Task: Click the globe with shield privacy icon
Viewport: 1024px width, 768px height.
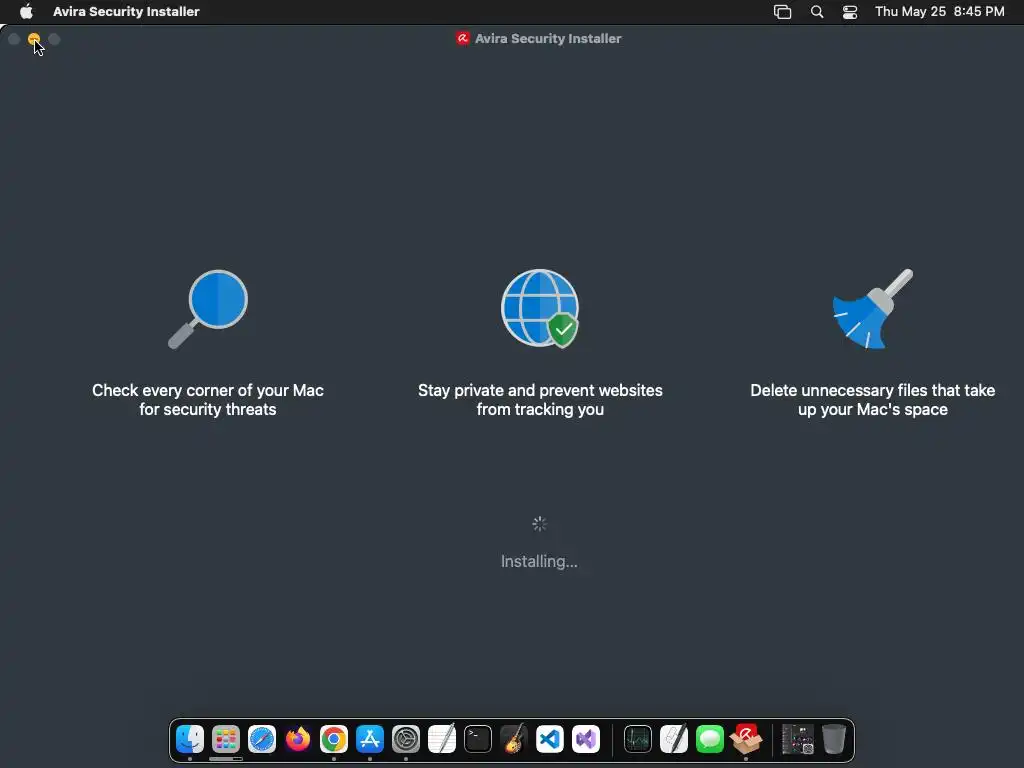Action: click(540, 308)
